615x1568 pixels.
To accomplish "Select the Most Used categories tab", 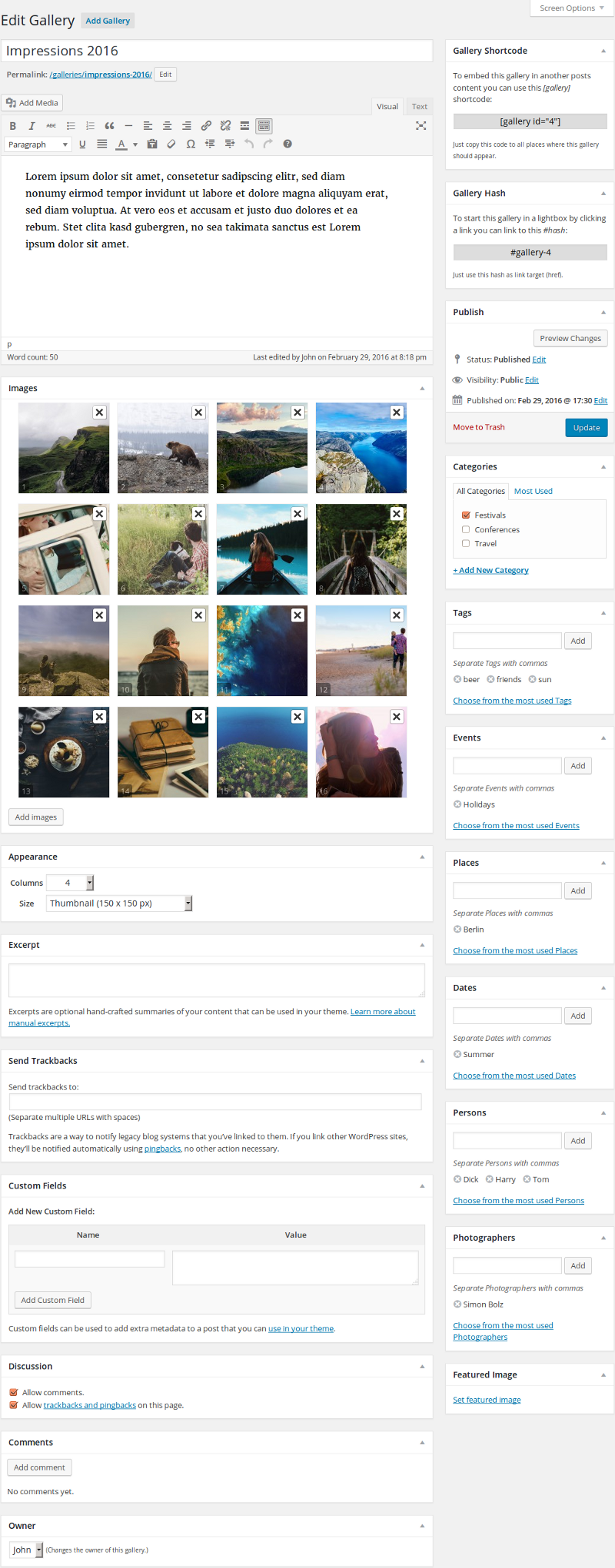I will click(534, 491).
